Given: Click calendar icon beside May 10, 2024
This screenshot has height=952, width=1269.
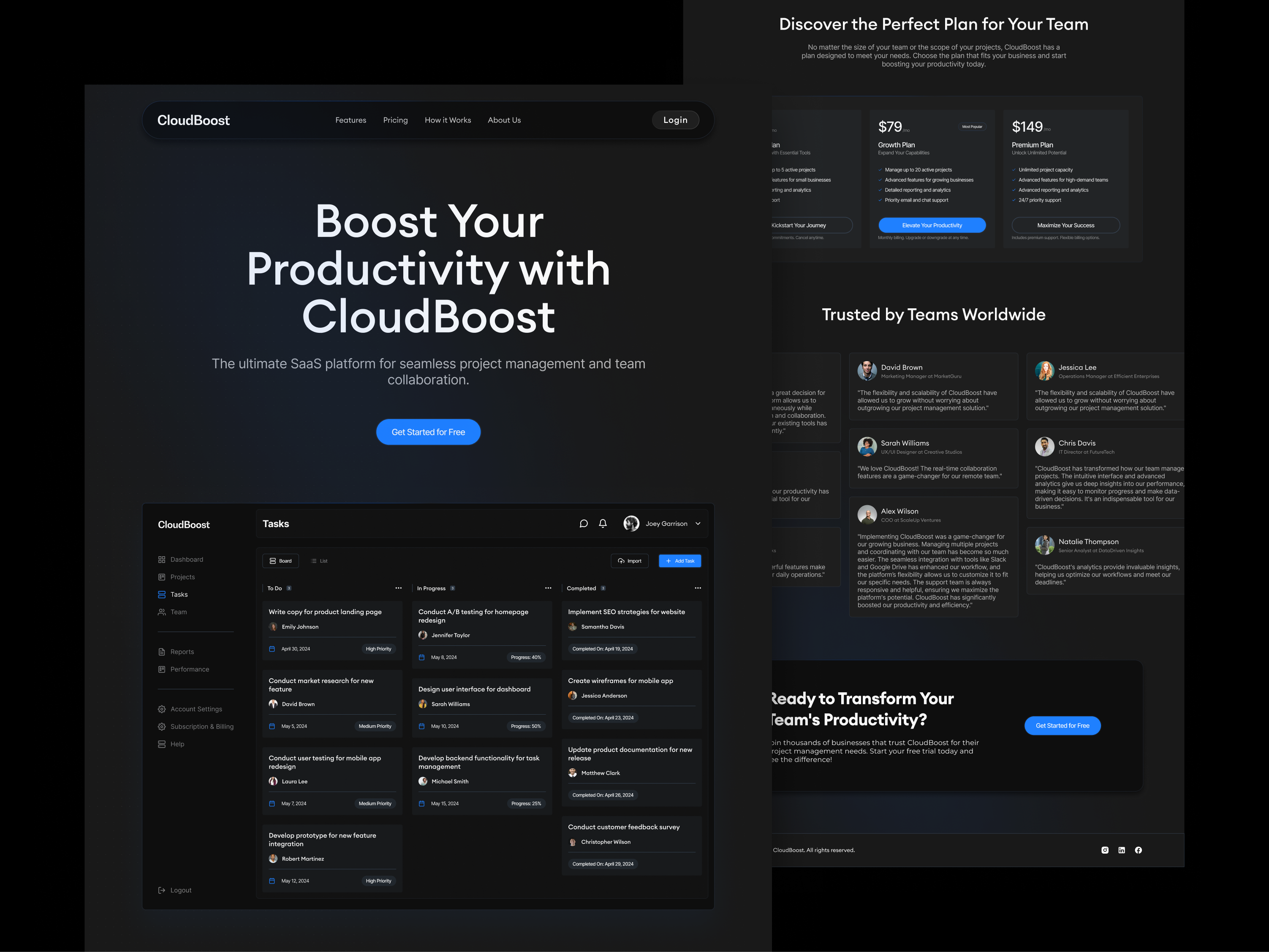Looking at the screenshot, I should [x=422, y=726].
